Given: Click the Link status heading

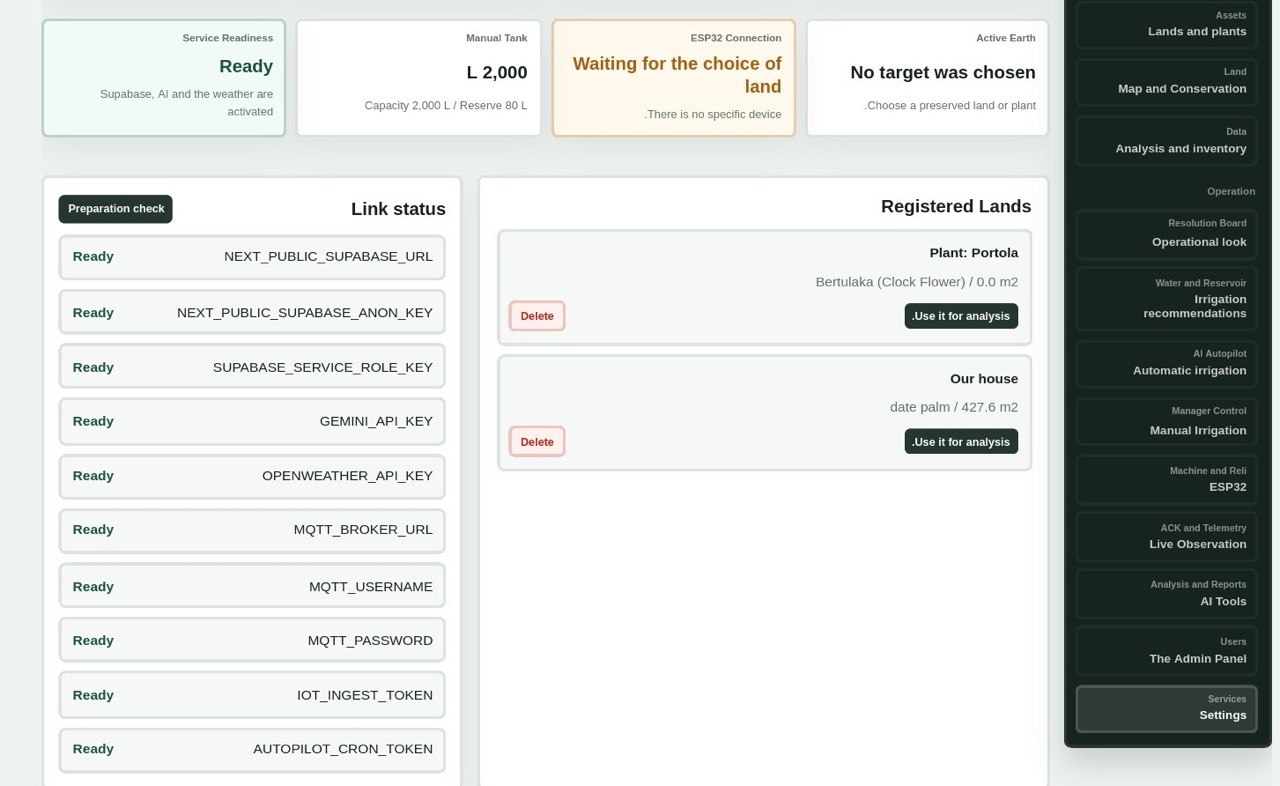Looking at the screenshot, I should (x=398, y=209).
